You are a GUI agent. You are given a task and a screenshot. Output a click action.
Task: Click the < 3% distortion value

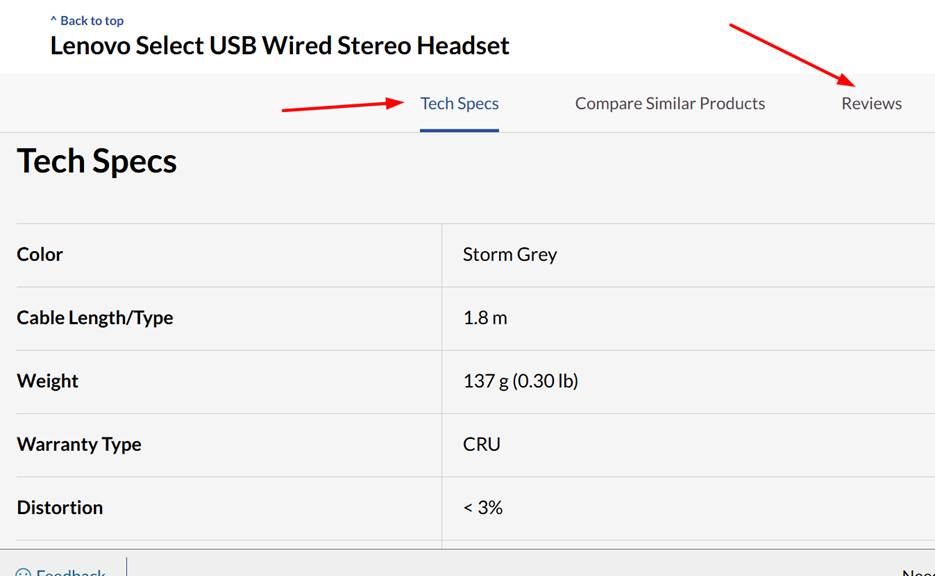pyautogui.click(x=482, y=507)
